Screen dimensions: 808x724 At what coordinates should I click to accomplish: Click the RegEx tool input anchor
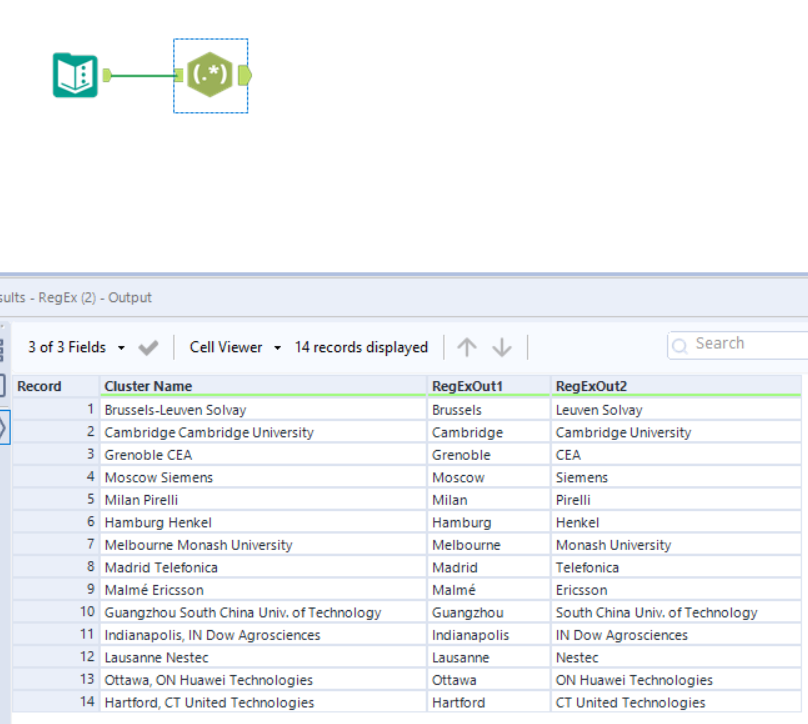[x=179, y=75]
